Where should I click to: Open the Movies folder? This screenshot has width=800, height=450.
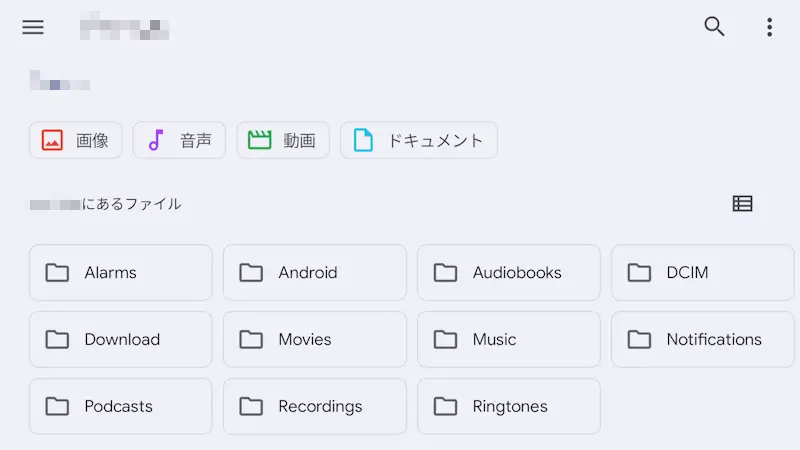point(315,339)
